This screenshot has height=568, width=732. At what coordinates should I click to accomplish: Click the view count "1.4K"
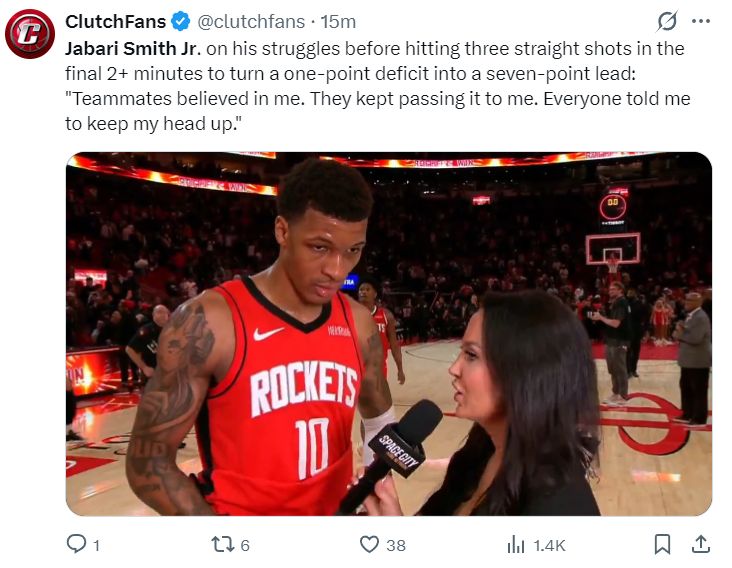click(x=549, y=545)
